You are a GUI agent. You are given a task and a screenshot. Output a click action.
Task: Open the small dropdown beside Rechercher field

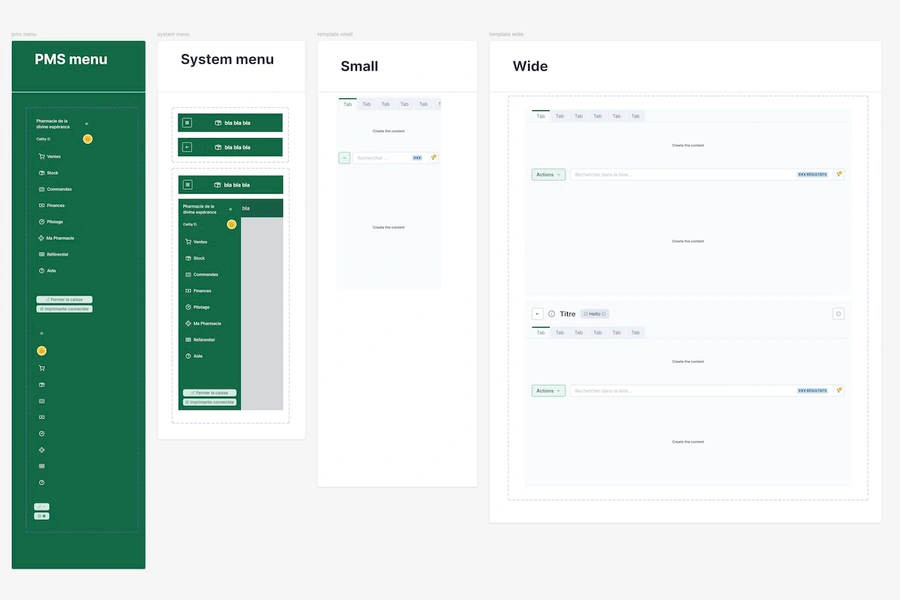tap(344, 157)
